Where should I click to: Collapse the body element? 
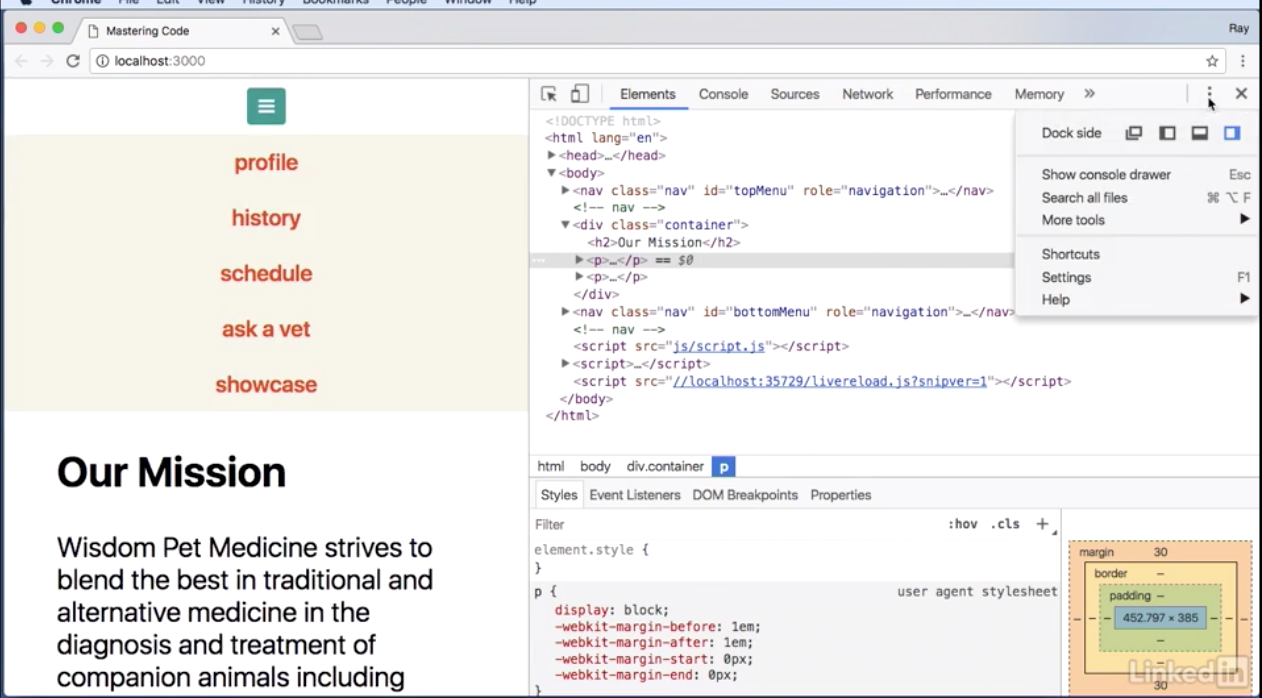(551, 173)
